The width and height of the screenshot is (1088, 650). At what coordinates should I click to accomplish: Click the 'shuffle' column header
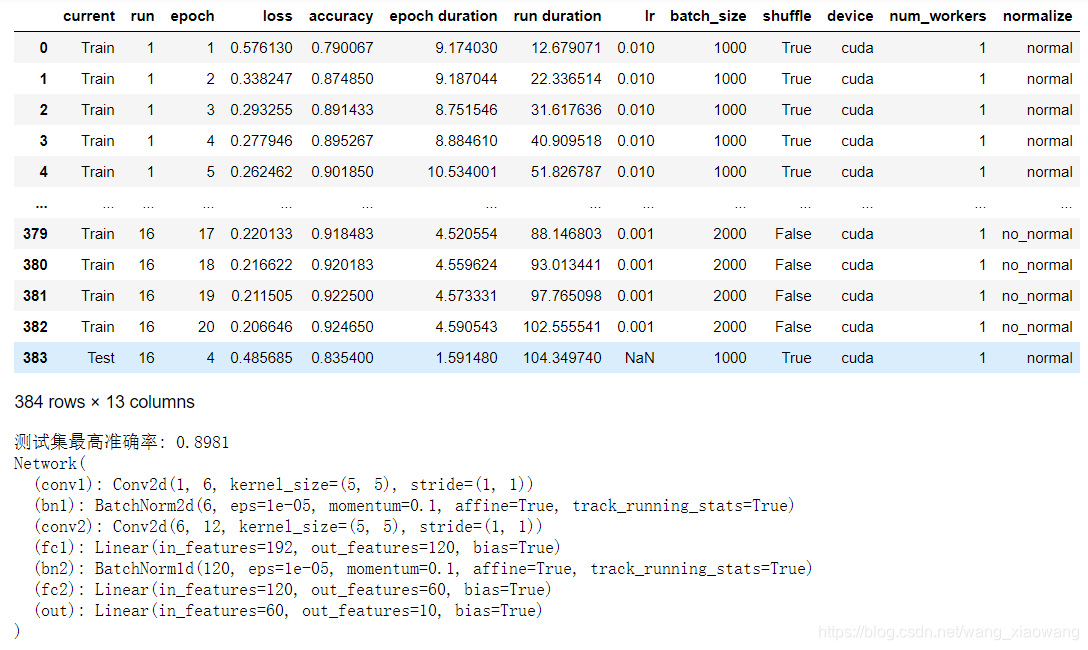coord(787,16)
